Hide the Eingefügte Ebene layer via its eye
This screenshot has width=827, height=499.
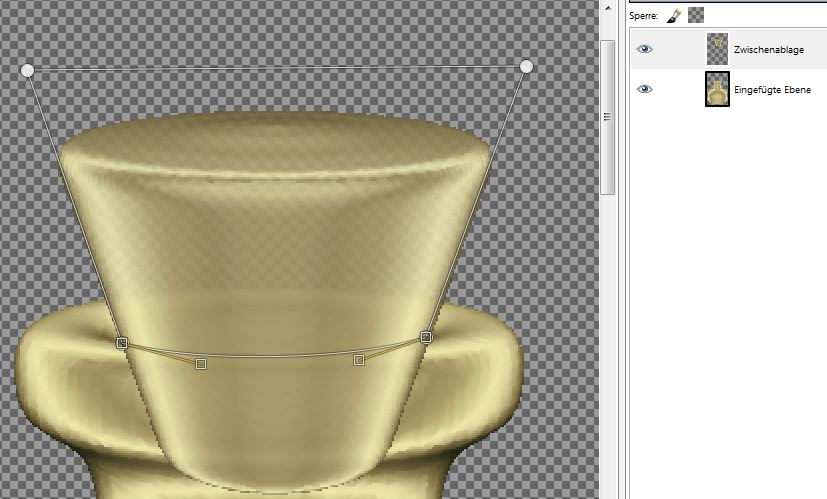pyautogui.click(x=645, y=90)
